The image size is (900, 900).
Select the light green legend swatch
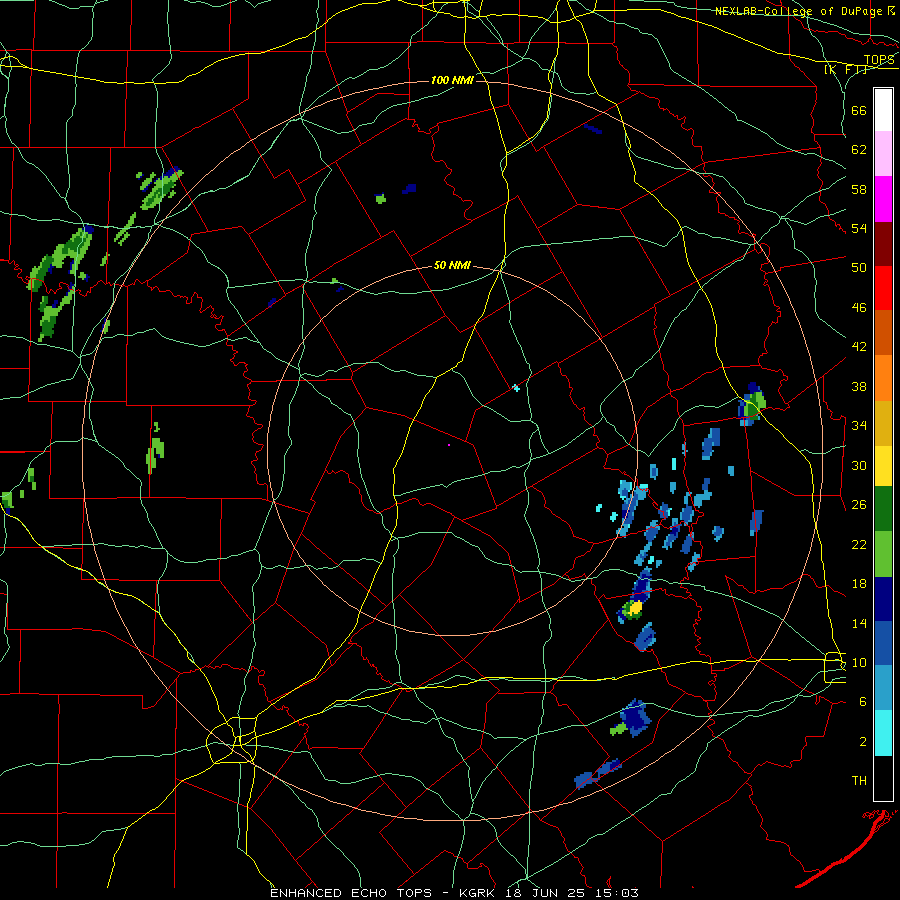coord(883,554)
